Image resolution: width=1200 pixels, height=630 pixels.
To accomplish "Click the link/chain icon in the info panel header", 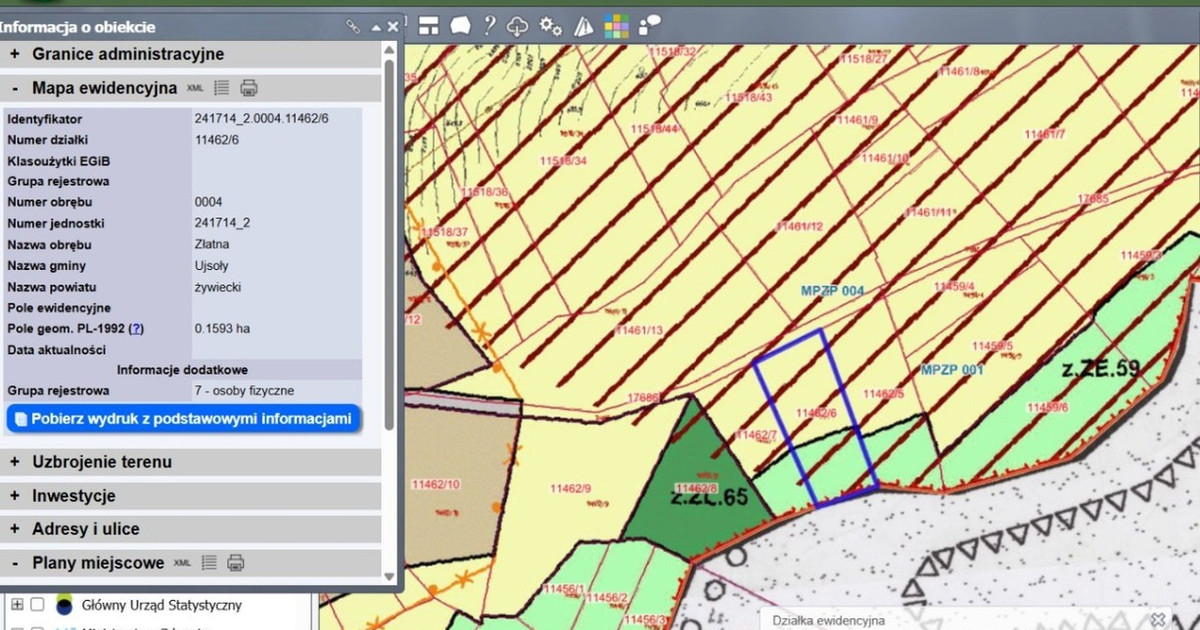I will tap(353, 27).
